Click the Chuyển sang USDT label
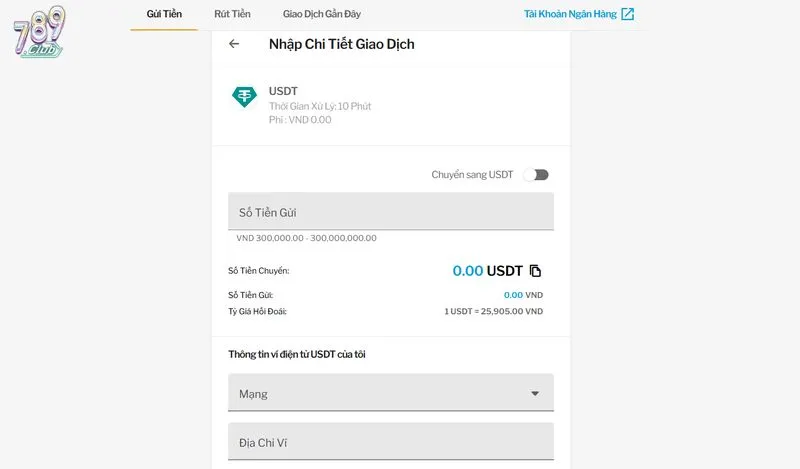The width and height of the screenshot is (800, 469). (472, 175)
